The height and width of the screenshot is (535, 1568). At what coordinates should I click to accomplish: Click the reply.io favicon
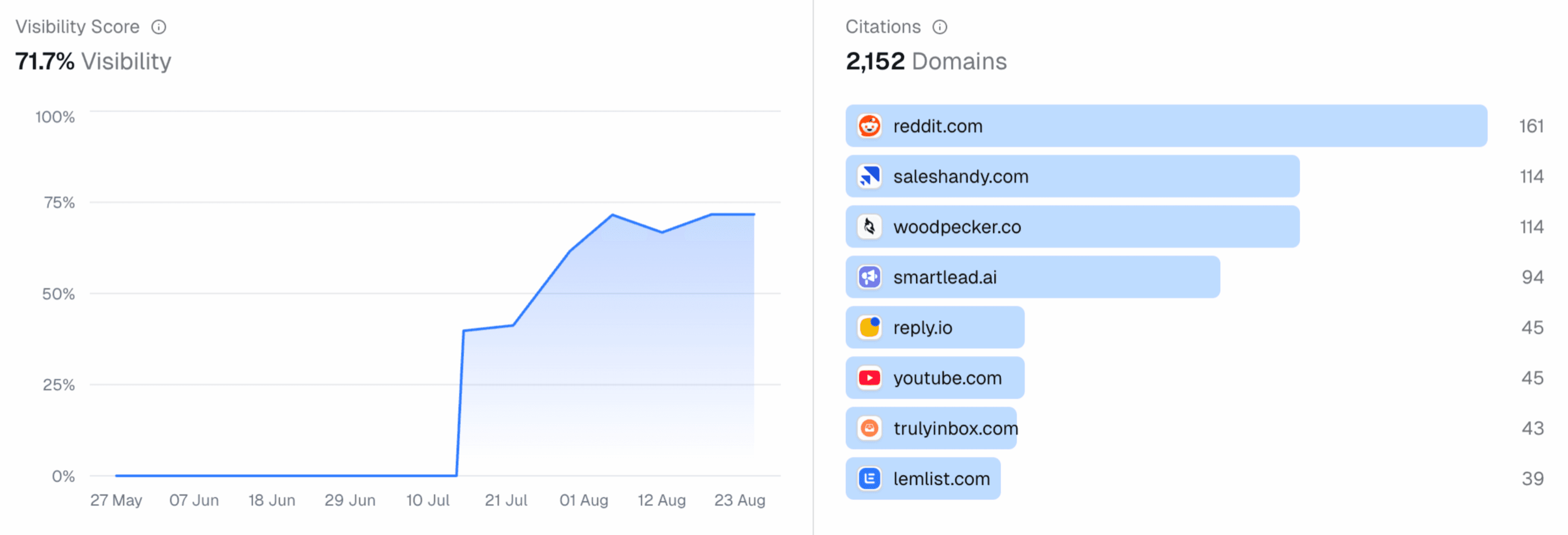tap(870, 327)
